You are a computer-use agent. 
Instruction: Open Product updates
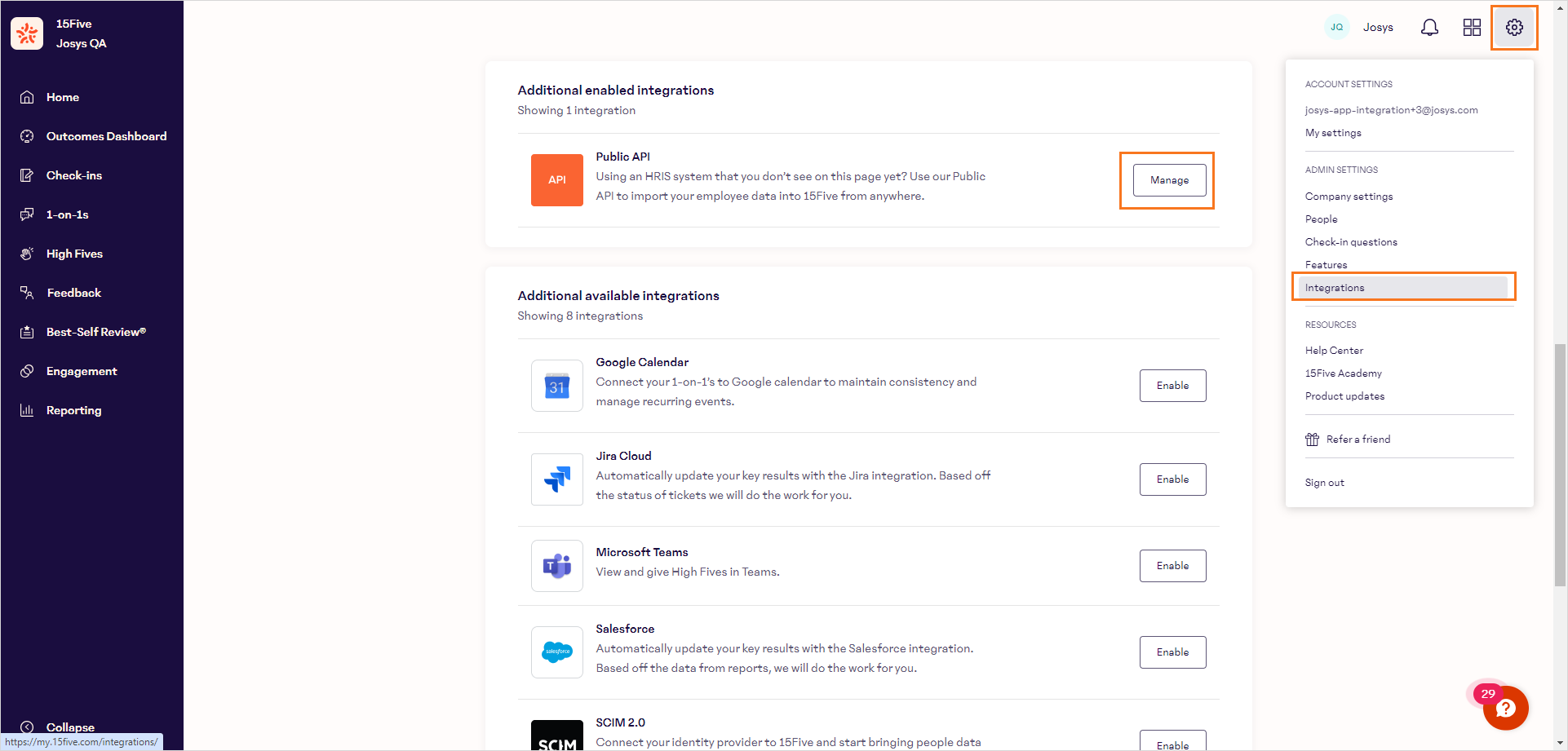(1344, 396)
